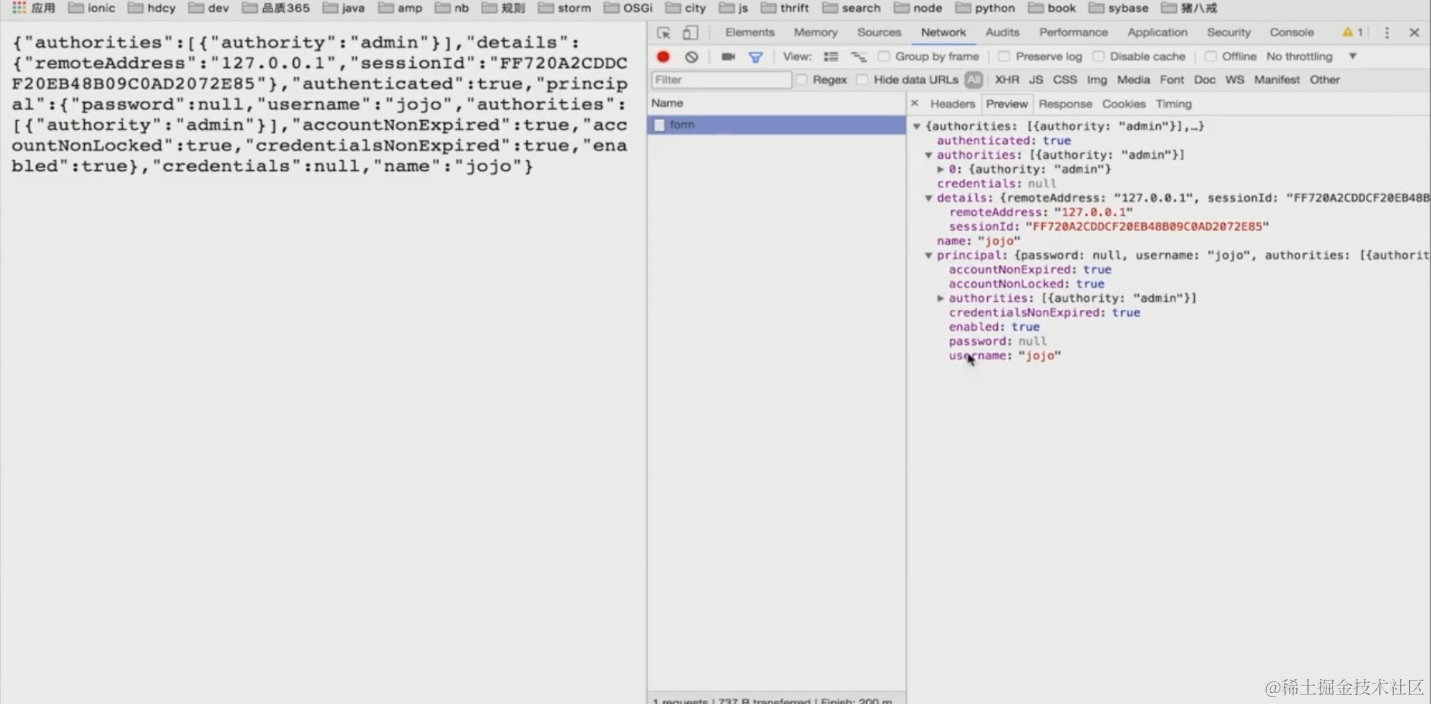Open the Security tab
1431x704 pixels.
pyautogui.click(x=1229, y=33)
